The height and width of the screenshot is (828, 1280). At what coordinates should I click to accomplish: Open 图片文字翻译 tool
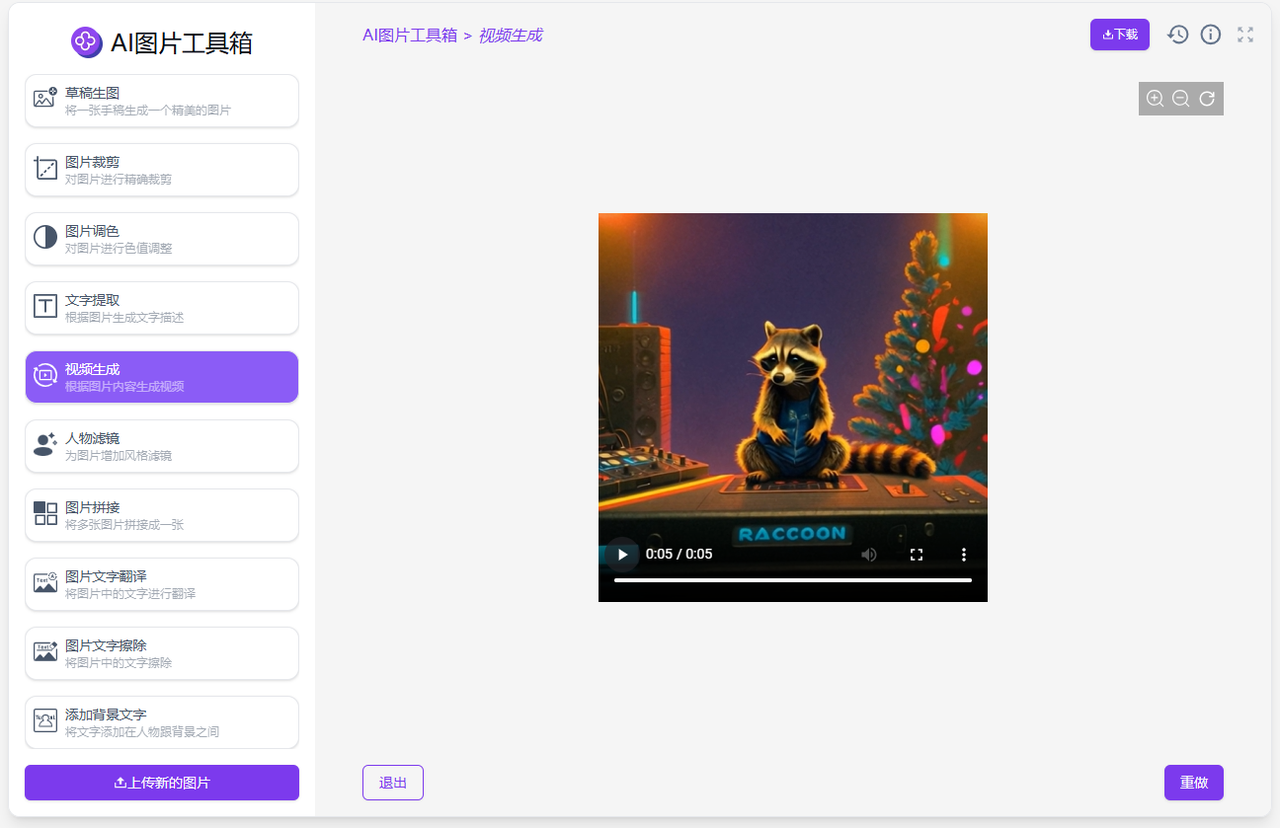pyautogui.click(x=162, y=583)
